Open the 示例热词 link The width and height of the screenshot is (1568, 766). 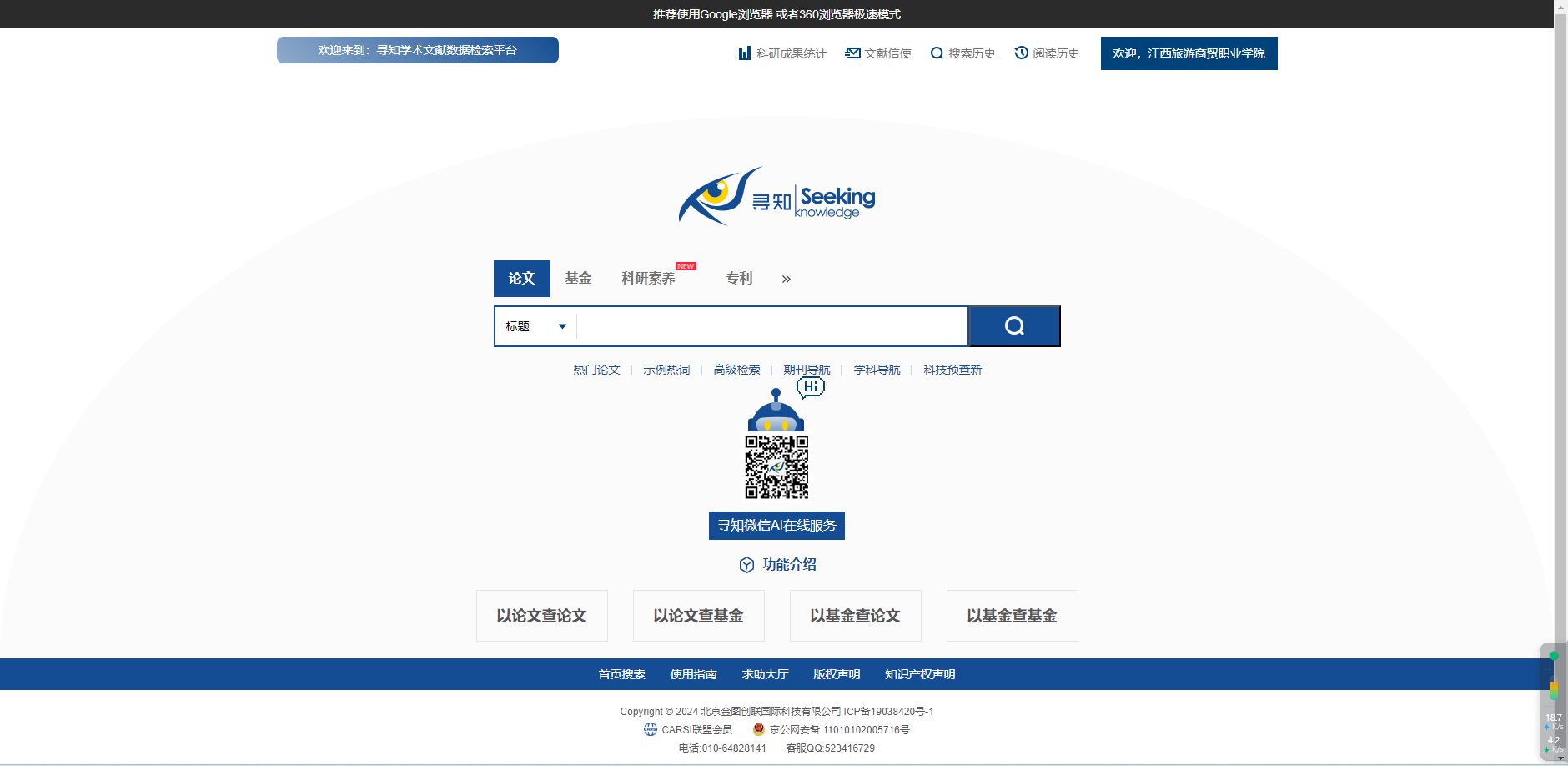pos(666,370)
